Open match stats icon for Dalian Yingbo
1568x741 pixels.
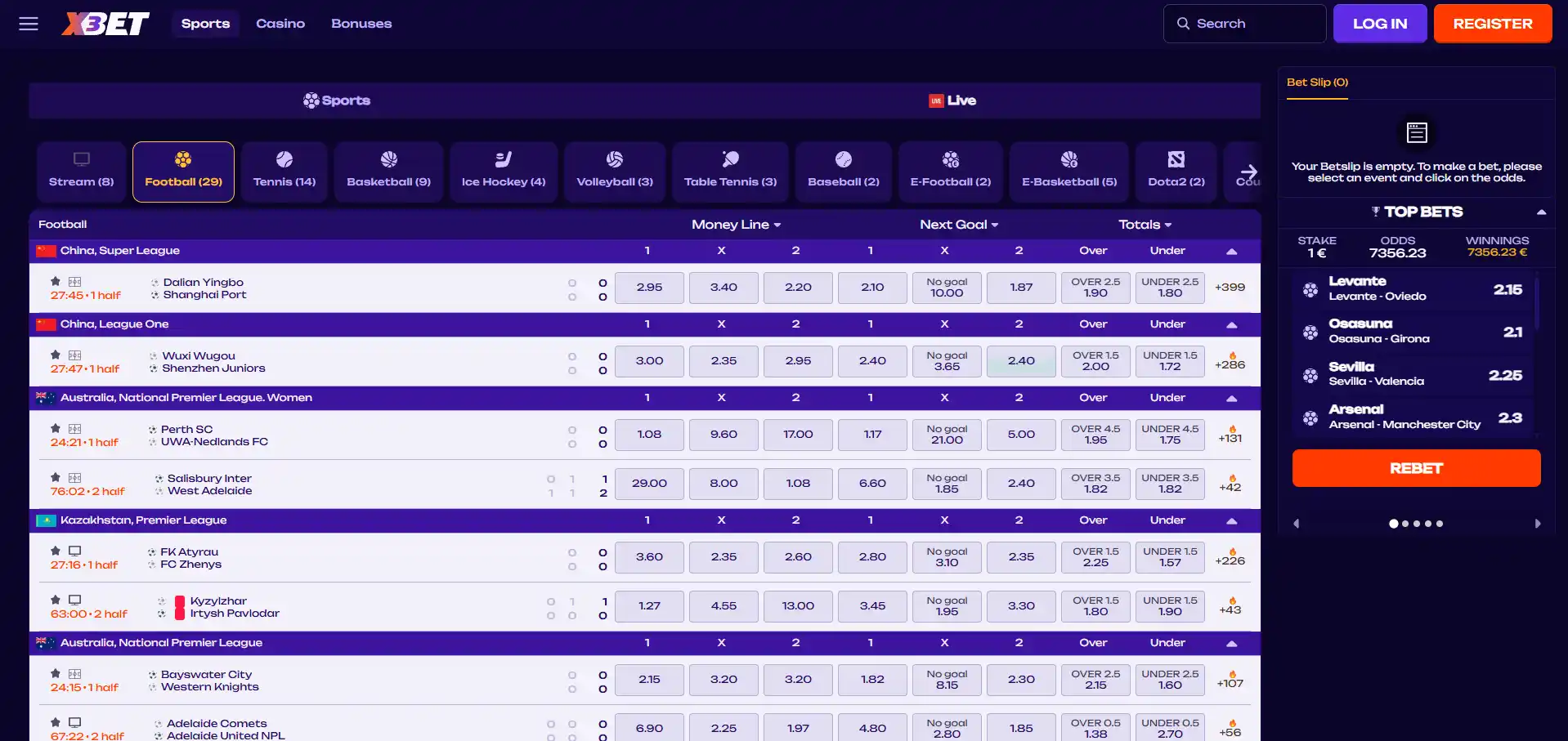(75, 282)
